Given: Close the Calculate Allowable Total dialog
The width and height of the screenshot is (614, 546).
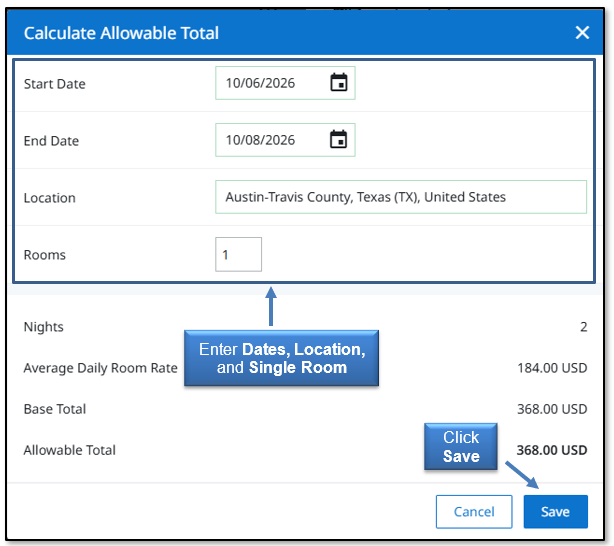Looking at the screenshot, I should (582, 33).
